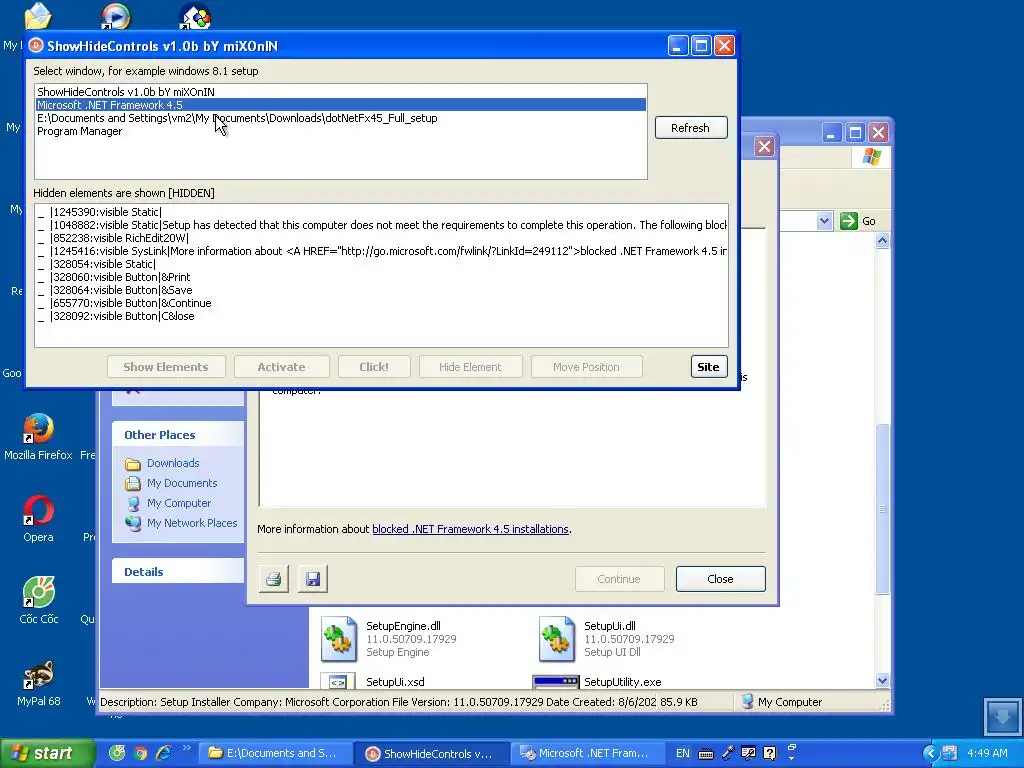Click the Refresh button
Image resolution: width=1024 pixels, height=768 pixels.
(691, 128)
